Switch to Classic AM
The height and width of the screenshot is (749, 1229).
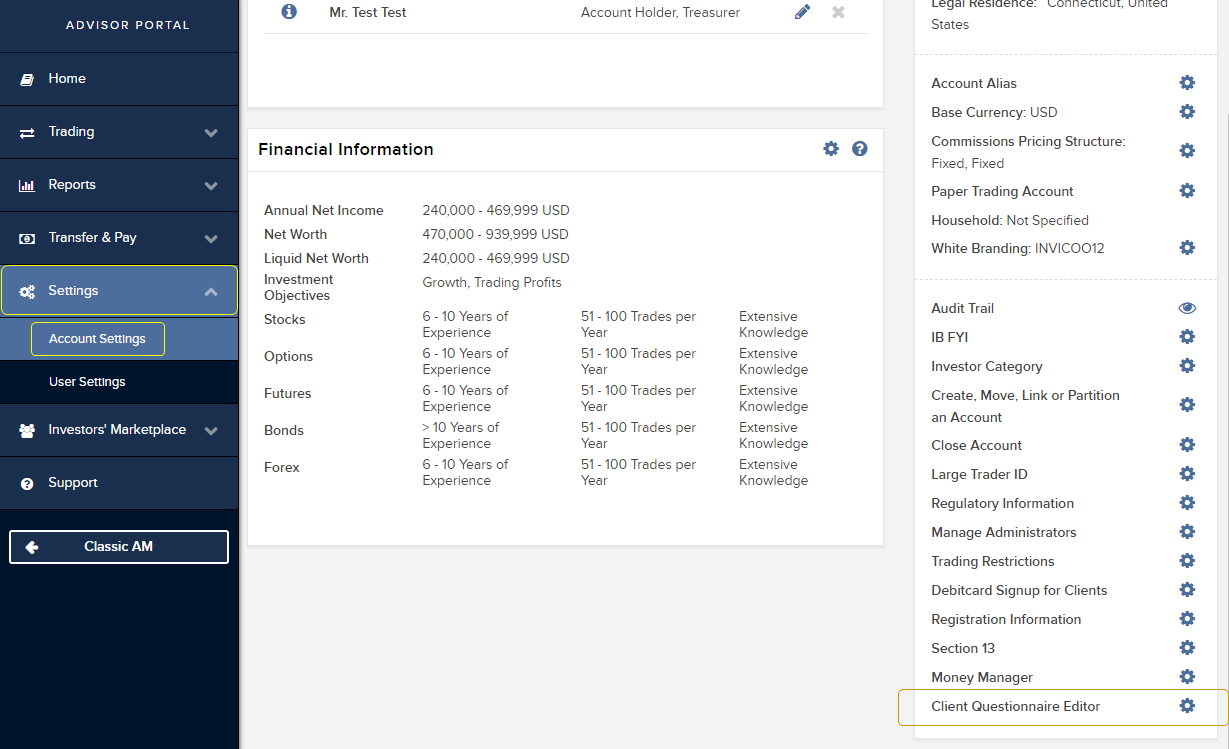[x=119, y=547]
